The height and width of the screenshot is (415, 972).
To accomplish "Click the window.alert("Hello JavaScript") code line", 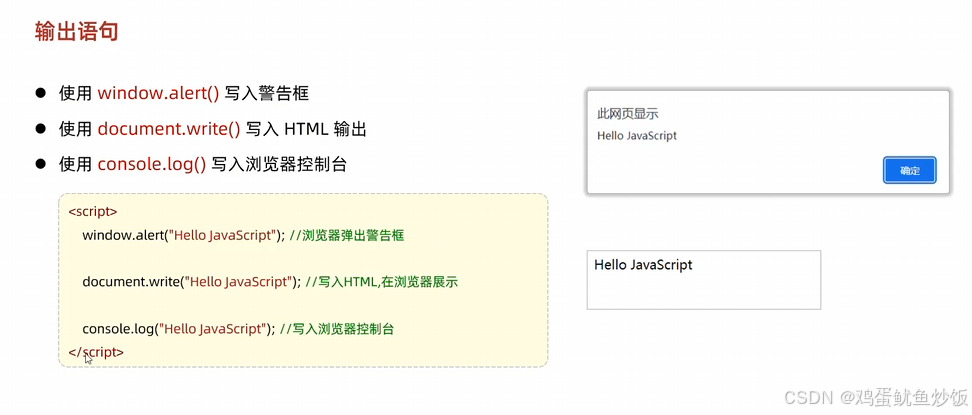I will [x=183, y=235].
